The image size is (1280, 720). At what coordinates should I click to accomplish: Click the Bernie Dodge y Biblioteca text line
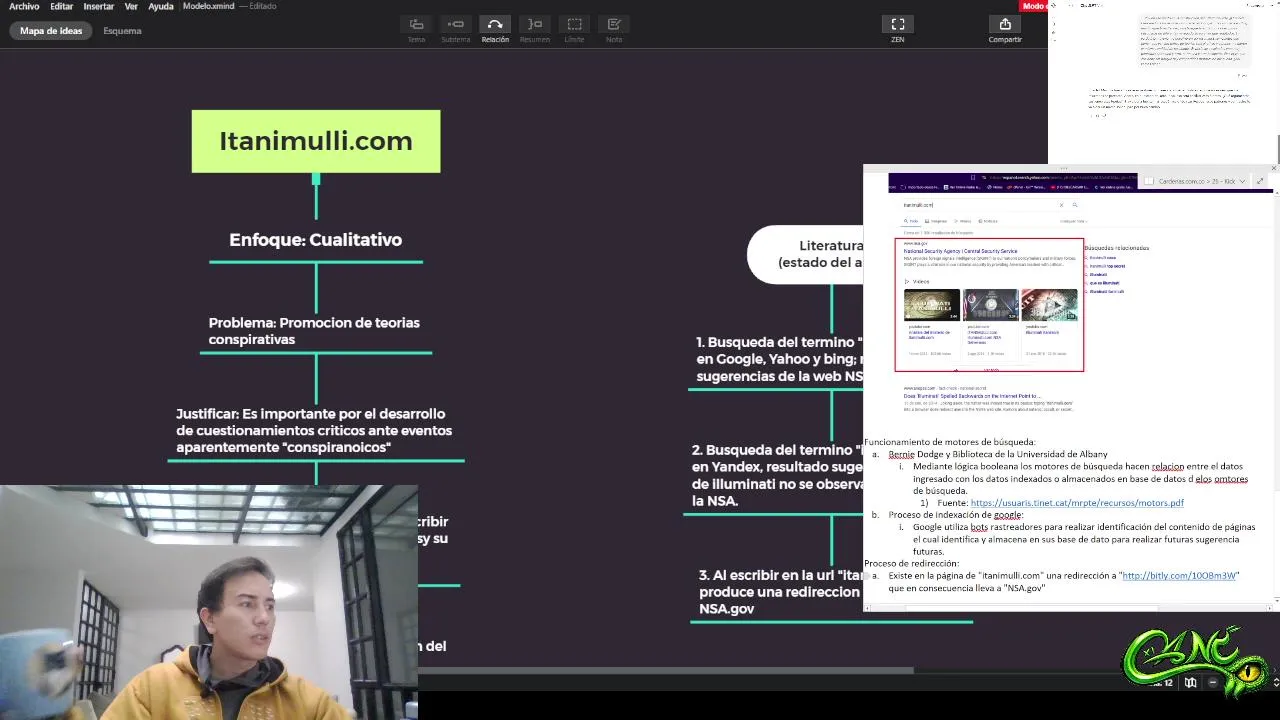[998, 454]
